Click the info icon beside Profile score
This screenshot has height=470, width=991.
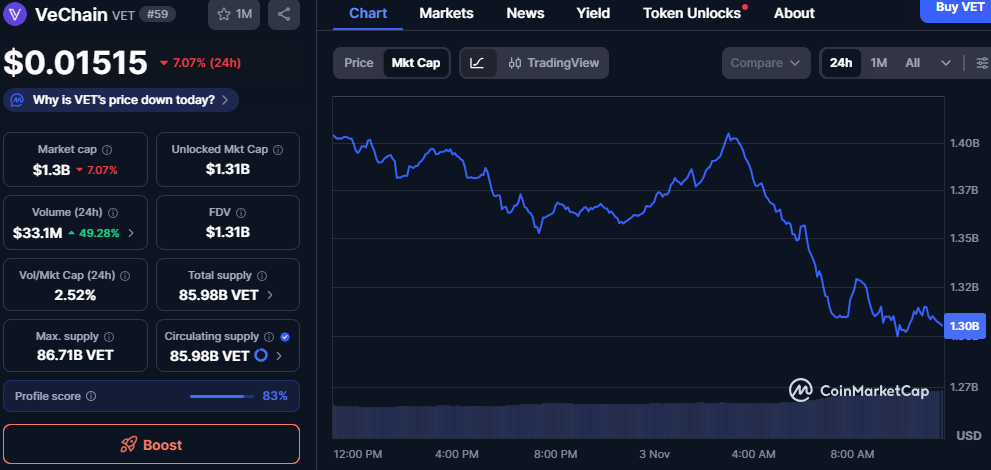pyautogui.click(x=91, y=396)
